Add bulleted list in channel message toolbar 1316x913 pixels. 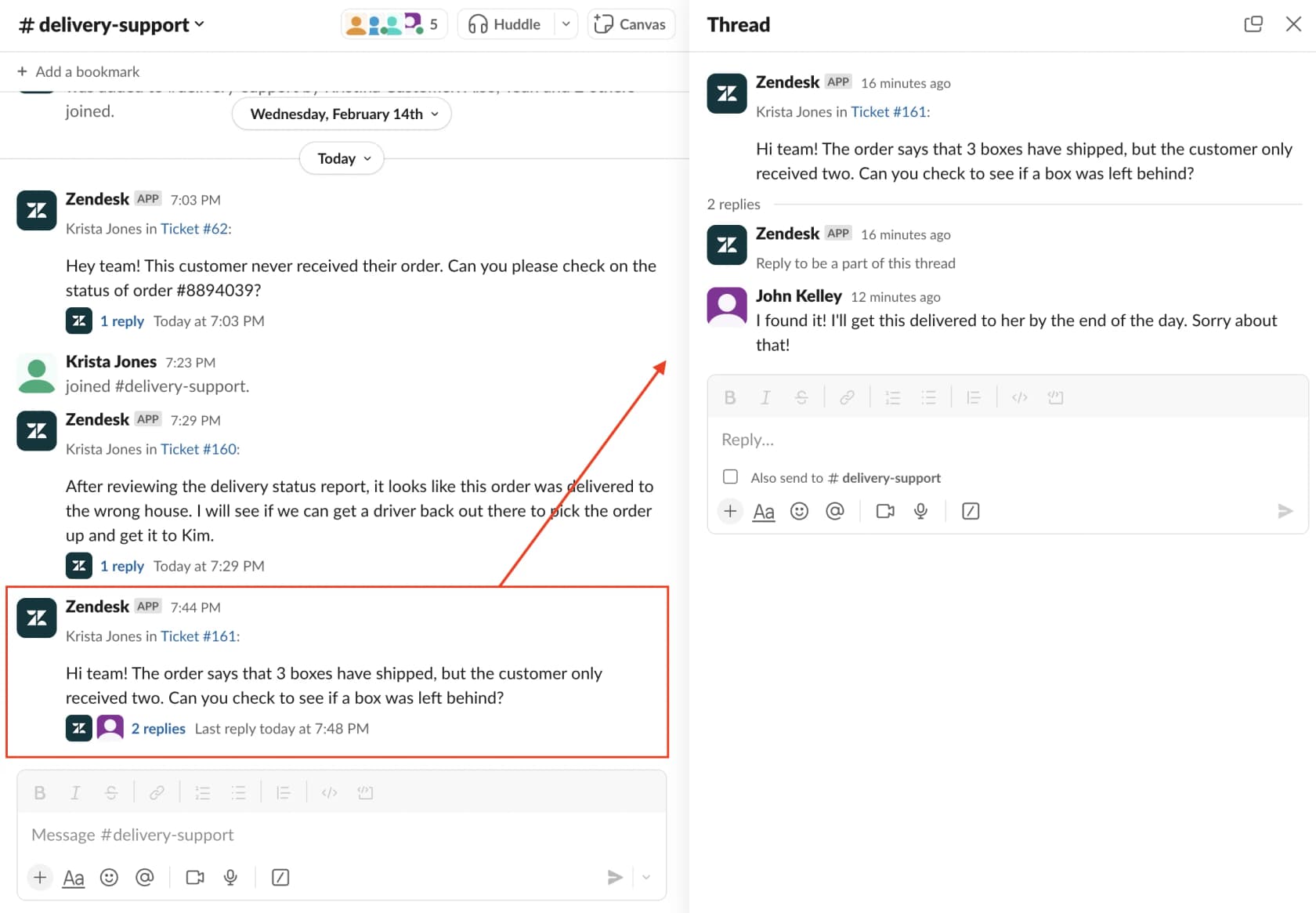(x=238, y=793)
